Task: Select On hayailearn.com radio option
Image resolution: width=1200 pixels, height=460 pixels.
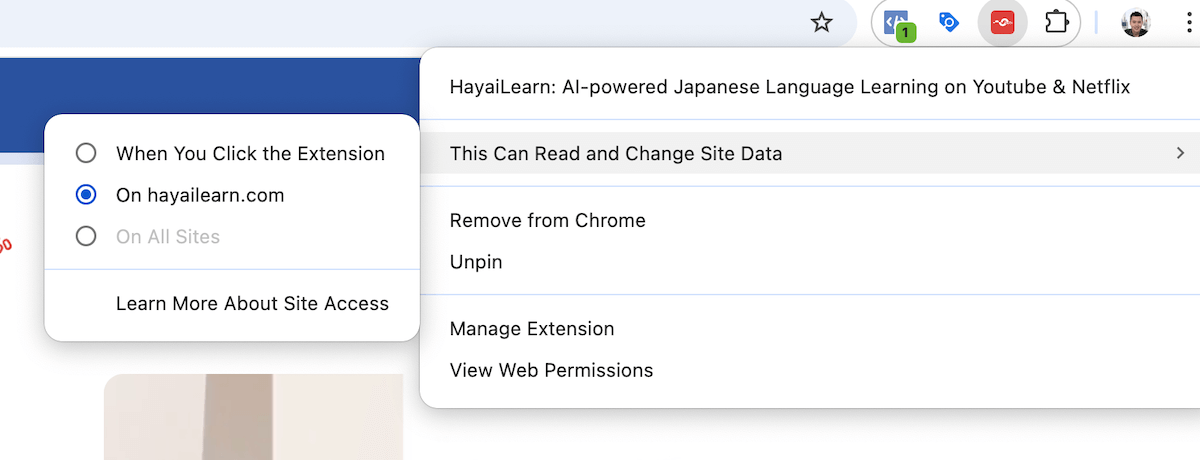Action: pyautogui.click(x=86, y=195)
